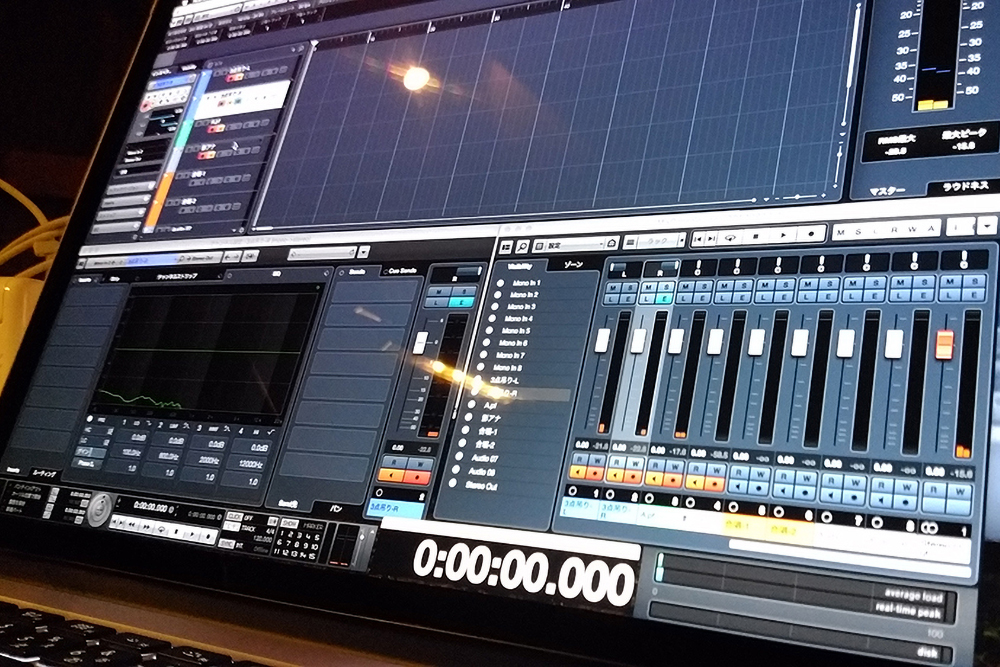Click the mixer left zone layout icon

click(505, 246)
